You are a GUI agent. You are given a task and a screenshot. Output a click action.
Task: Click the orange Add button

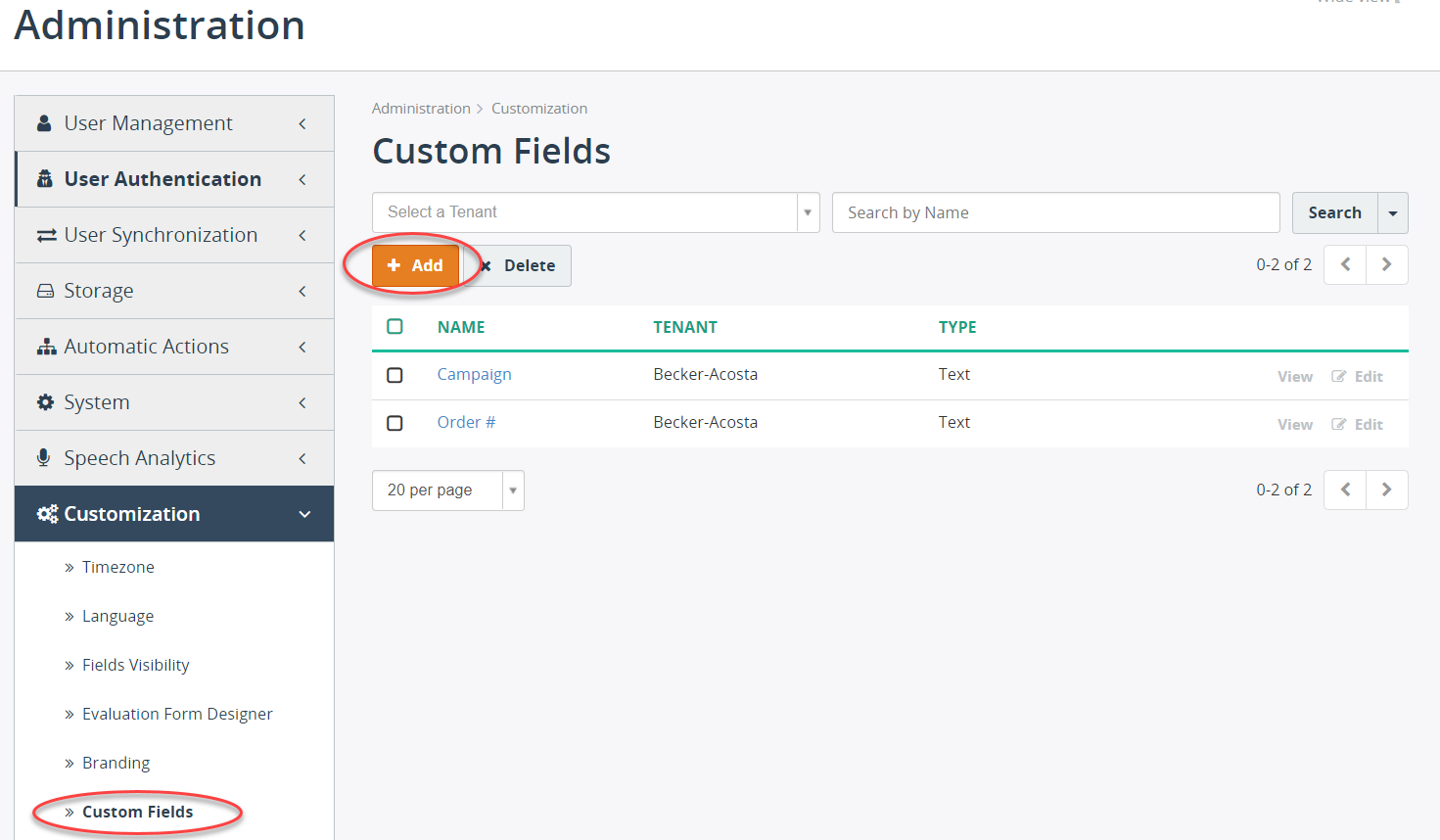(x=415, y=265)
